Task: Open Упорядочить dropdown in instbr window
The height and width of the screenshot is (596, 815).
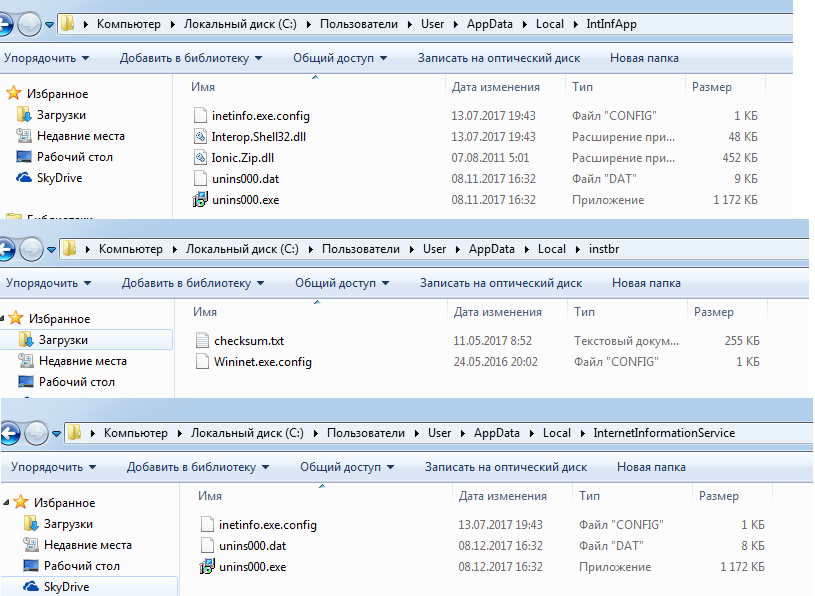Action: [48, 283]
